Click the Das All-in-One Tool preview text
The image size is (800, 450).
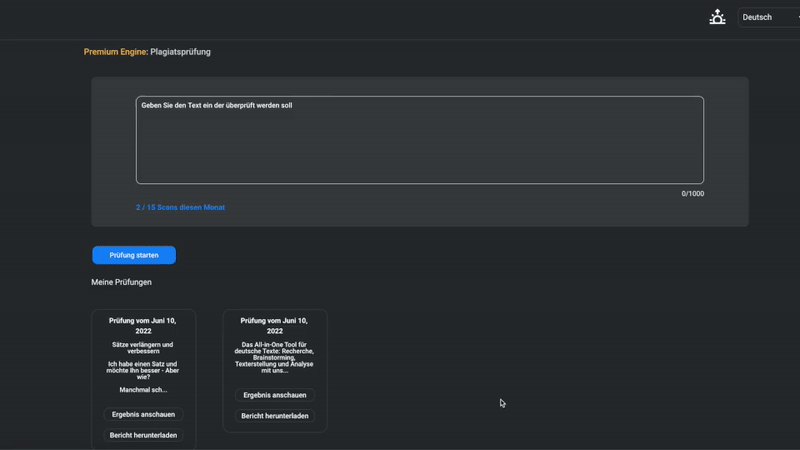[x=275, y=357]
